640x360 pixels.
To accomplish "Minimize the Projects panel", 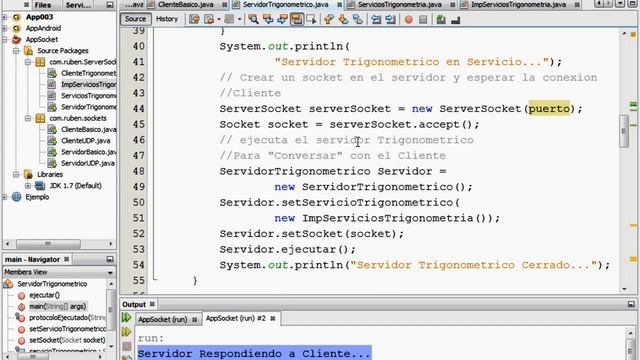I will pos(109,5).
